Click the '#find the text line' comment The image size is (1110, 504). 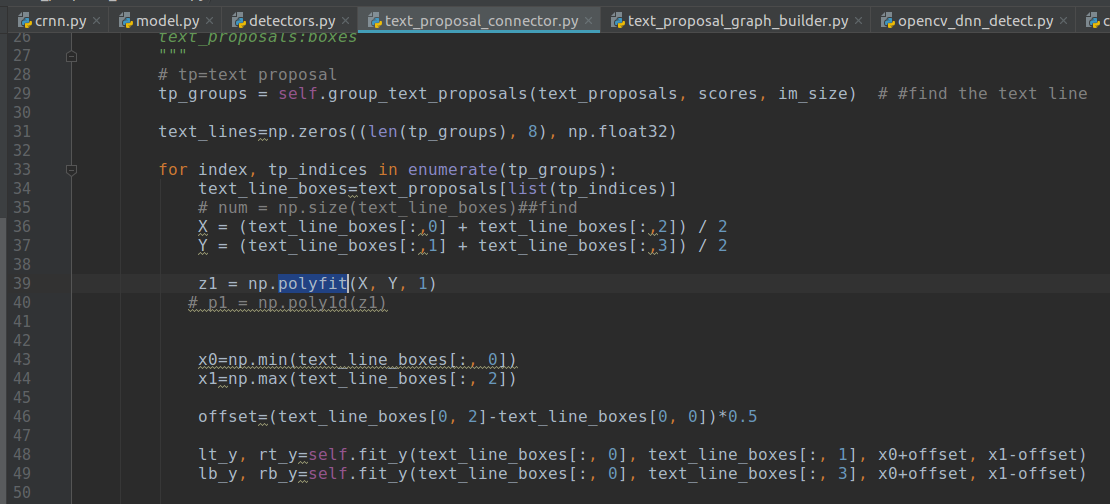[x=992, y=94]
